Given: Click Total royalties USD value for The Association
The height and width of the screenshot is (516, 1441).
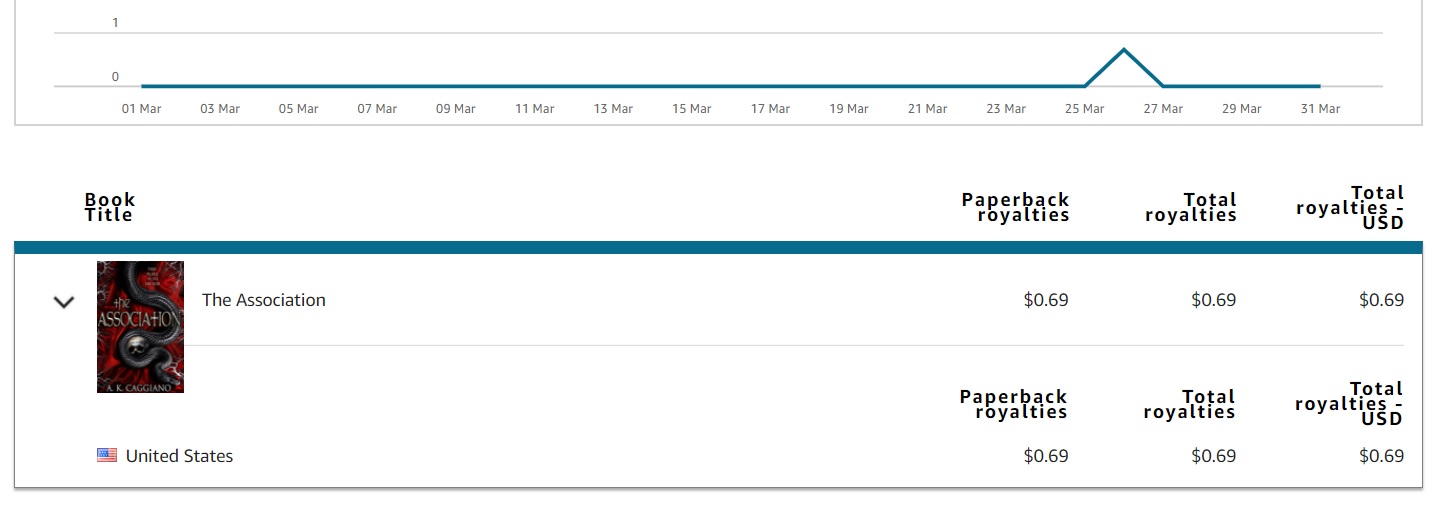Looking at the screenshot, I should pos(1381,300).
